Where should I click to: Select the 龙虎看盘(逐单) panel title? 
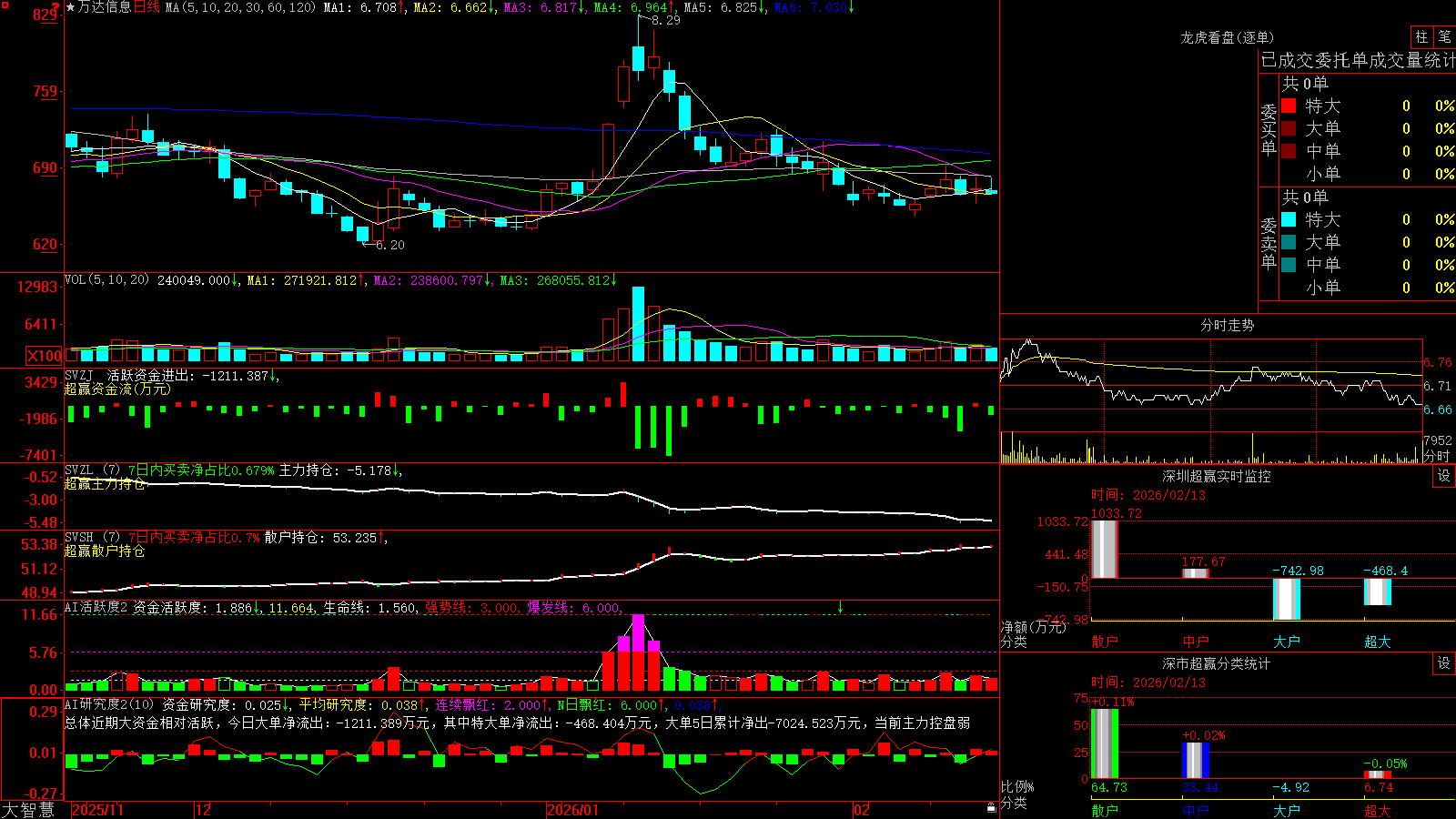click(1227, 37)
